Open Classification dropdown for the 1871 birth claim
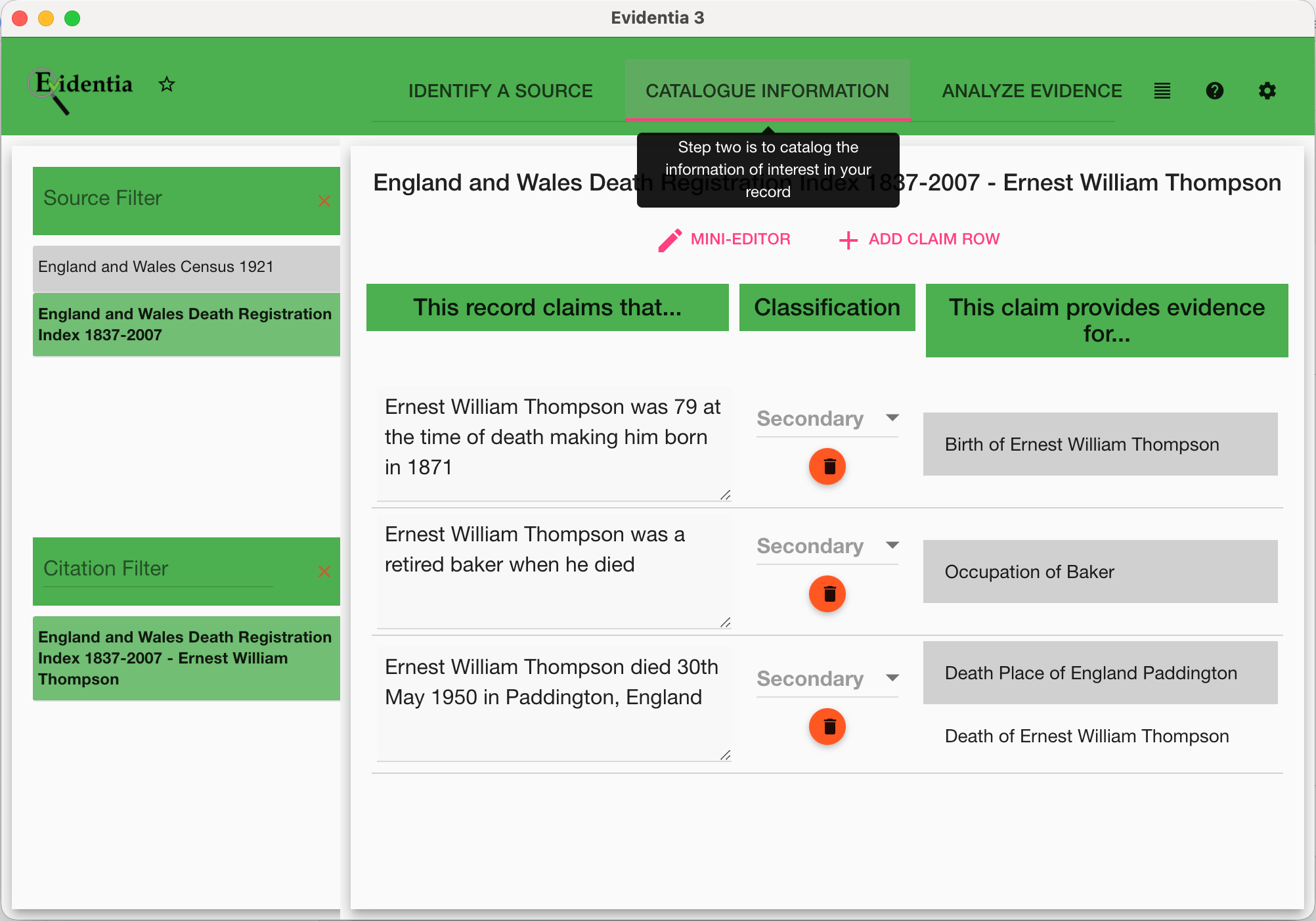Screen dimensions: 1316x921 (827, 418)
